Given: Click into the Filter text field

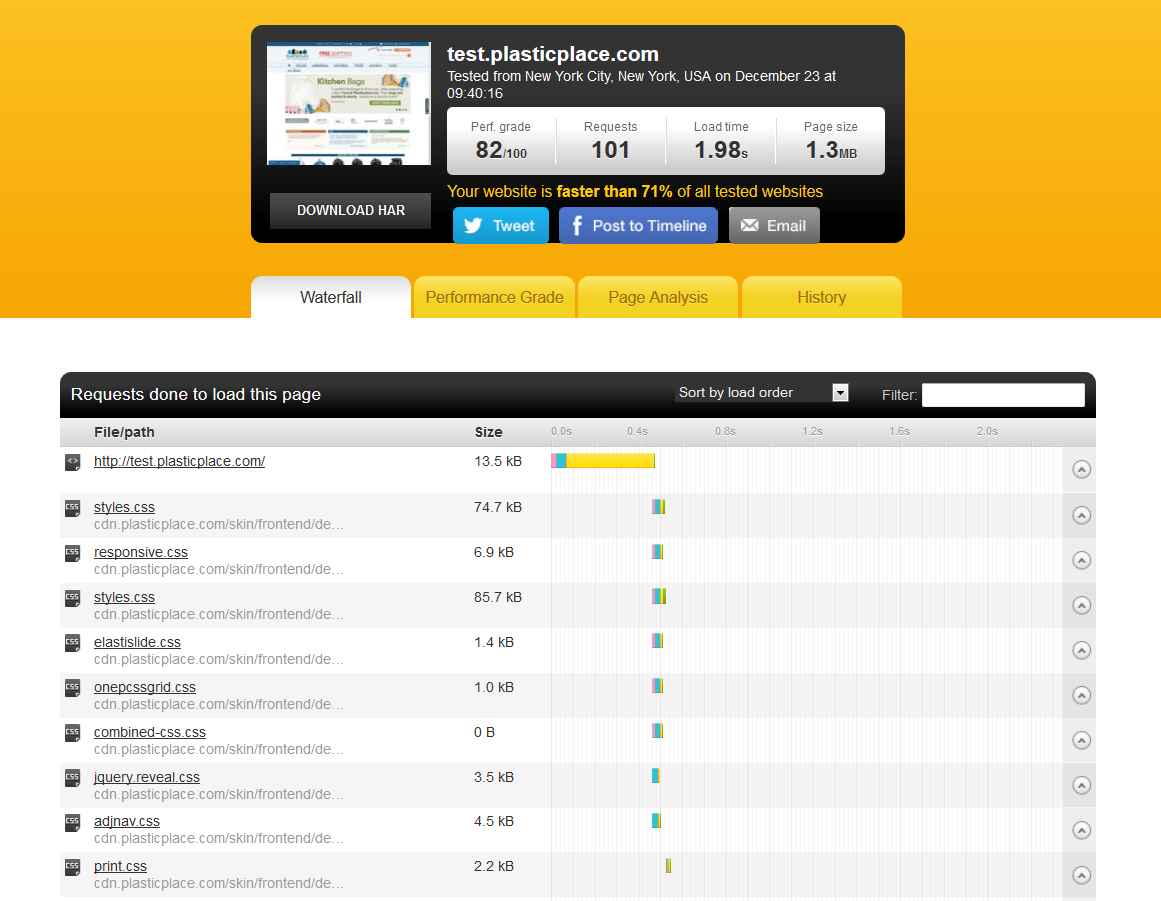Looking at the screenshot, I should tap(1002, 395).
